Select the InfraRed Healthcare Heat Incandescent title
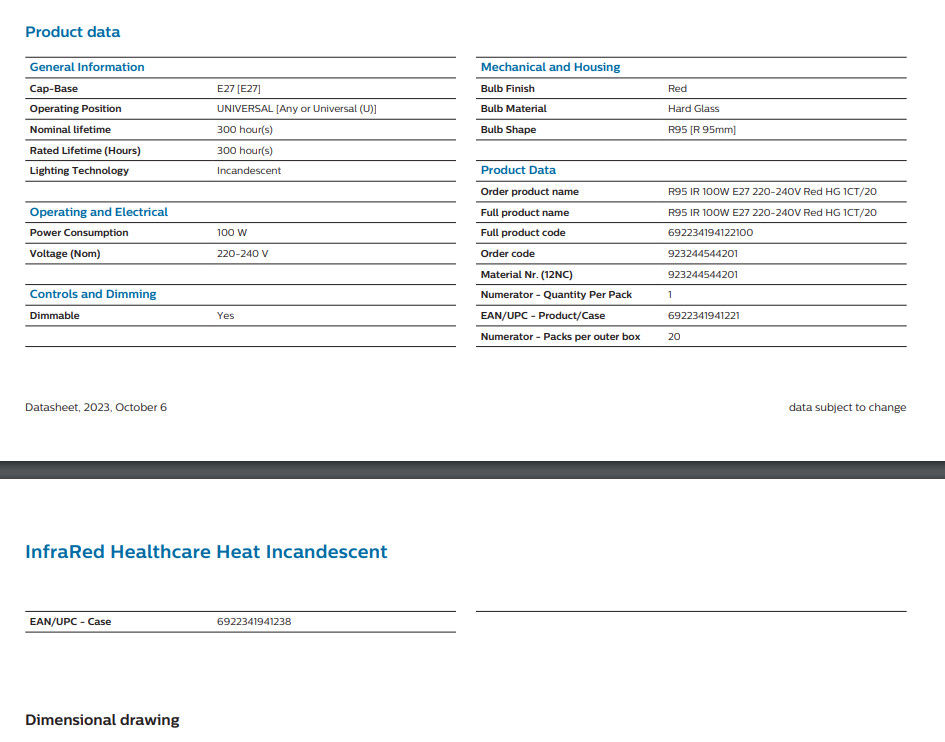This screenshot has height=742, width=945. (x=206, y=552)
